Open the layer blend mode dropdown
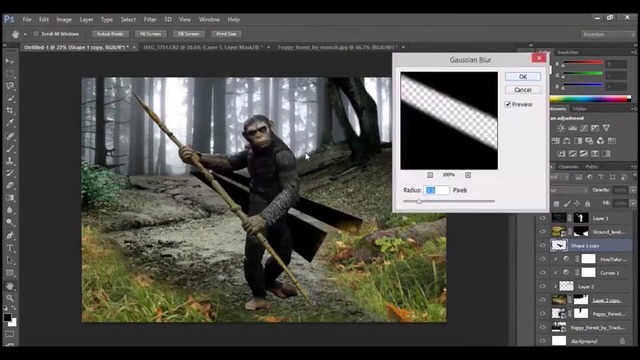This screenshot has width=640, height=360. click(569, 190)
